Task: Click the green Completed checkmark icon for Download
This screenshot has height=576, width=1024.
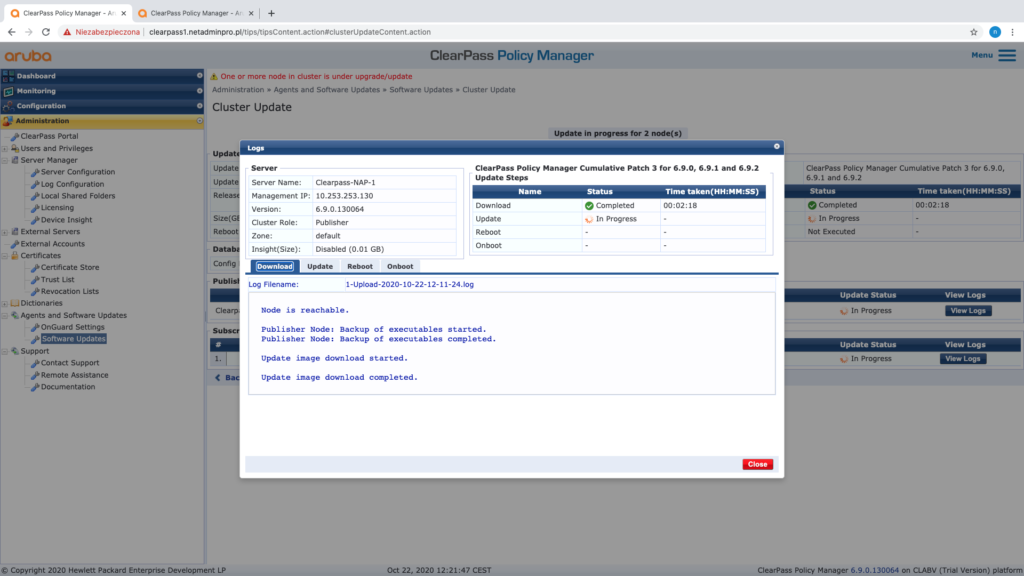Action: coord(590,205)
